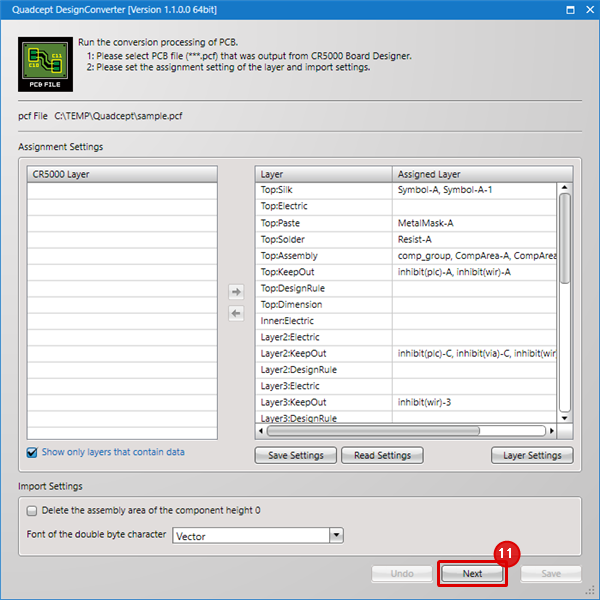Click the Layer column header
This screenshot has width=600, height=600.
point(324,174)
